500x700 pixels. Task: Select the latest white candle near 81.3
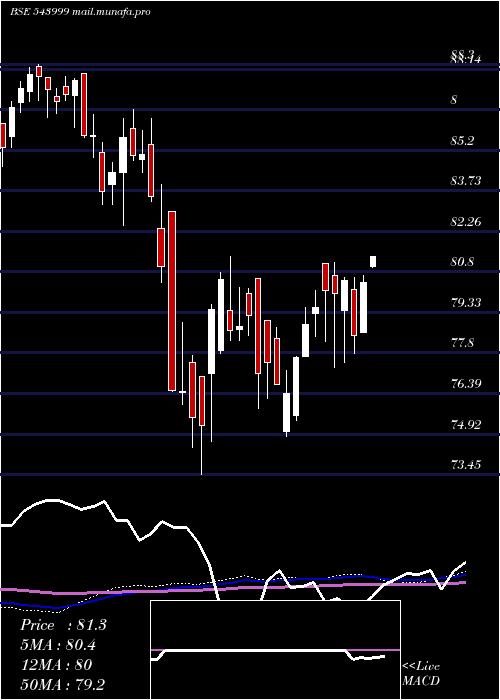373,262
